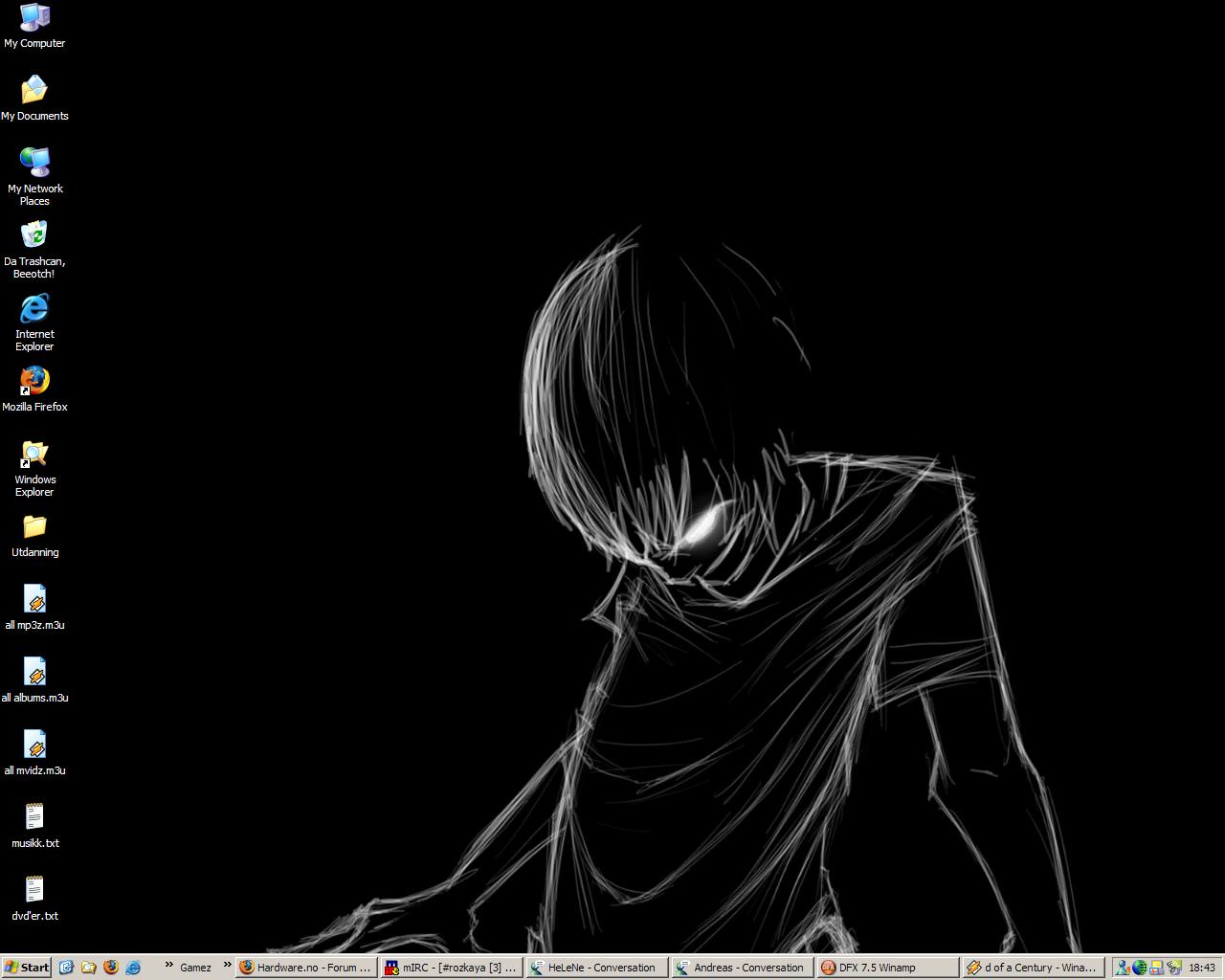This screenshot has width=1225, height=980.
Task: Click the globe network tray icon
Action: (1139, 968)
